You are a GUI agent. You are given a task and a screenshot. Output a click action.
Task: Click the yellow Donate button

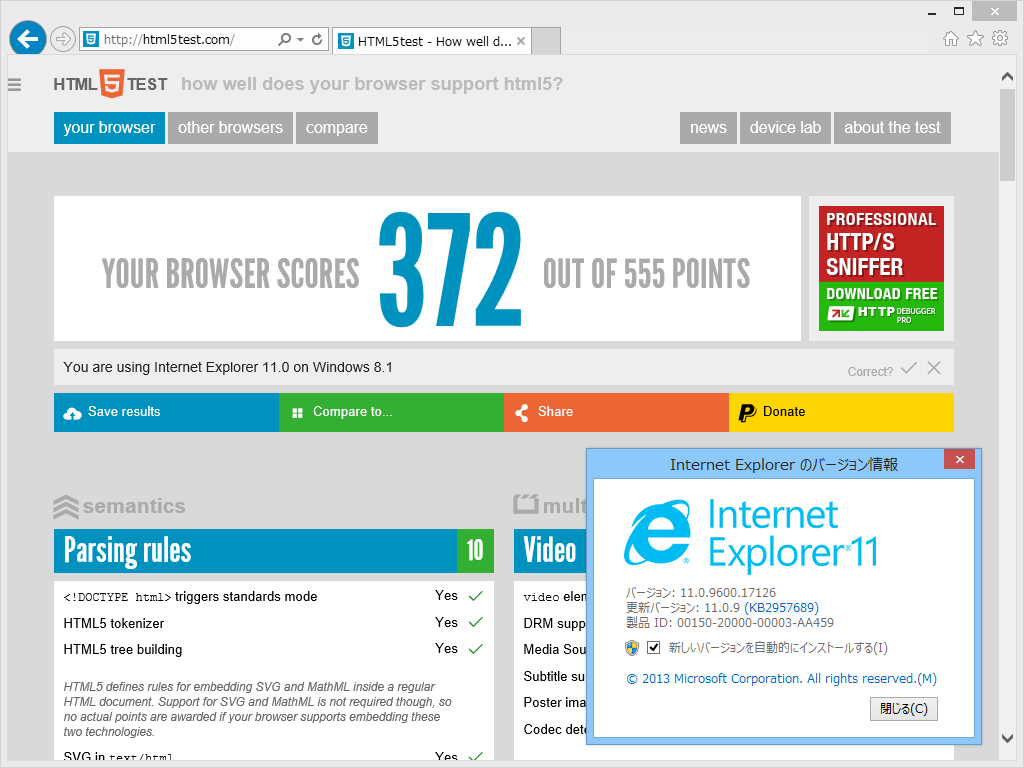[841, 412]
